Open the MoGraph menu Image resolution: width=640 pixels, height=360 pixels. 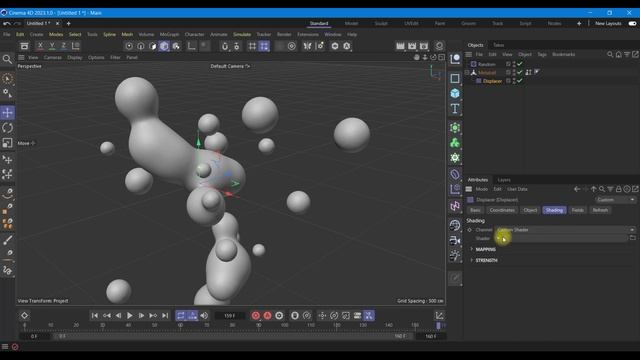(x=169, y=34)
